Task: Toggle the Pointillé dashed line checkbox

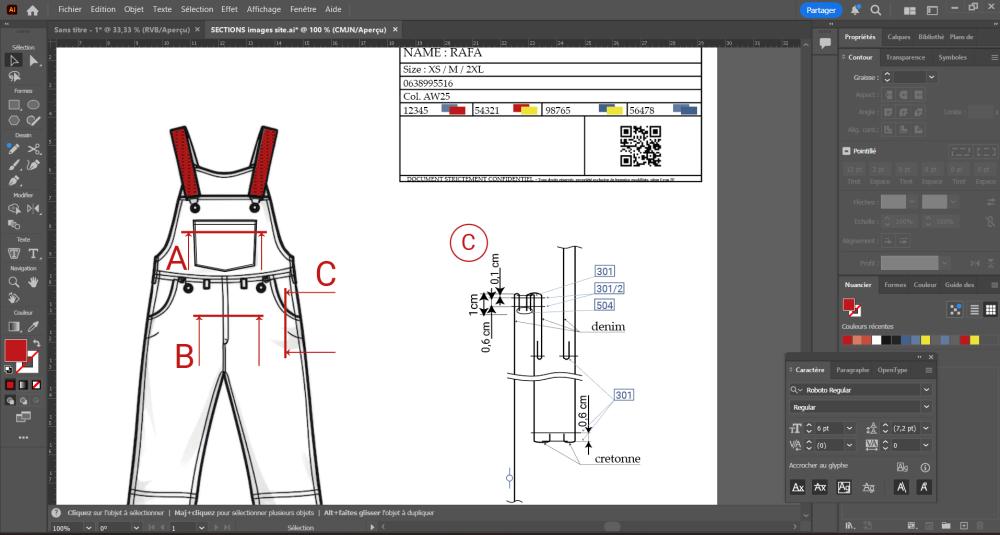Action: point(847,151)
